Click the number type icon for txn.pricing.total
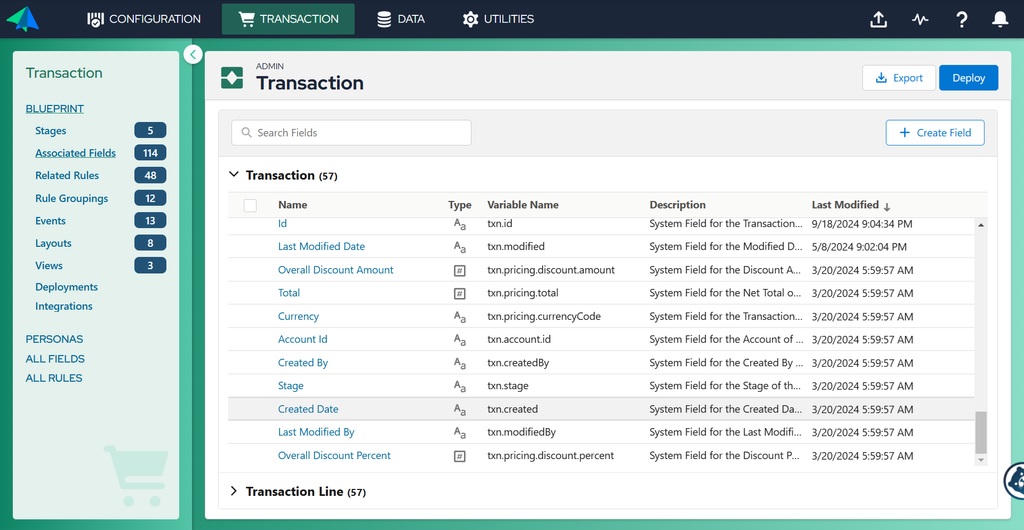This screenshot has width=1024, height=530. 460,294
